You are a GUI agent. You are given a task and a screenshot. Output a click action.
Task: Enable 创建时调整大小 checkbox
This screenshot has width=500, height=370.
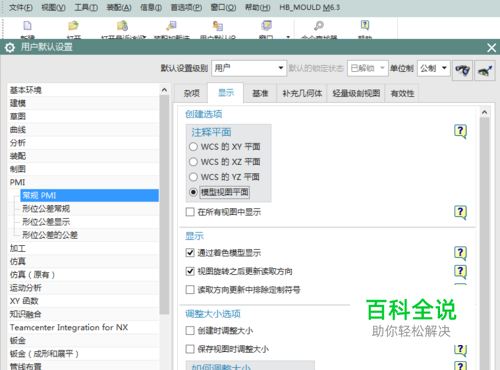[190, 331]
